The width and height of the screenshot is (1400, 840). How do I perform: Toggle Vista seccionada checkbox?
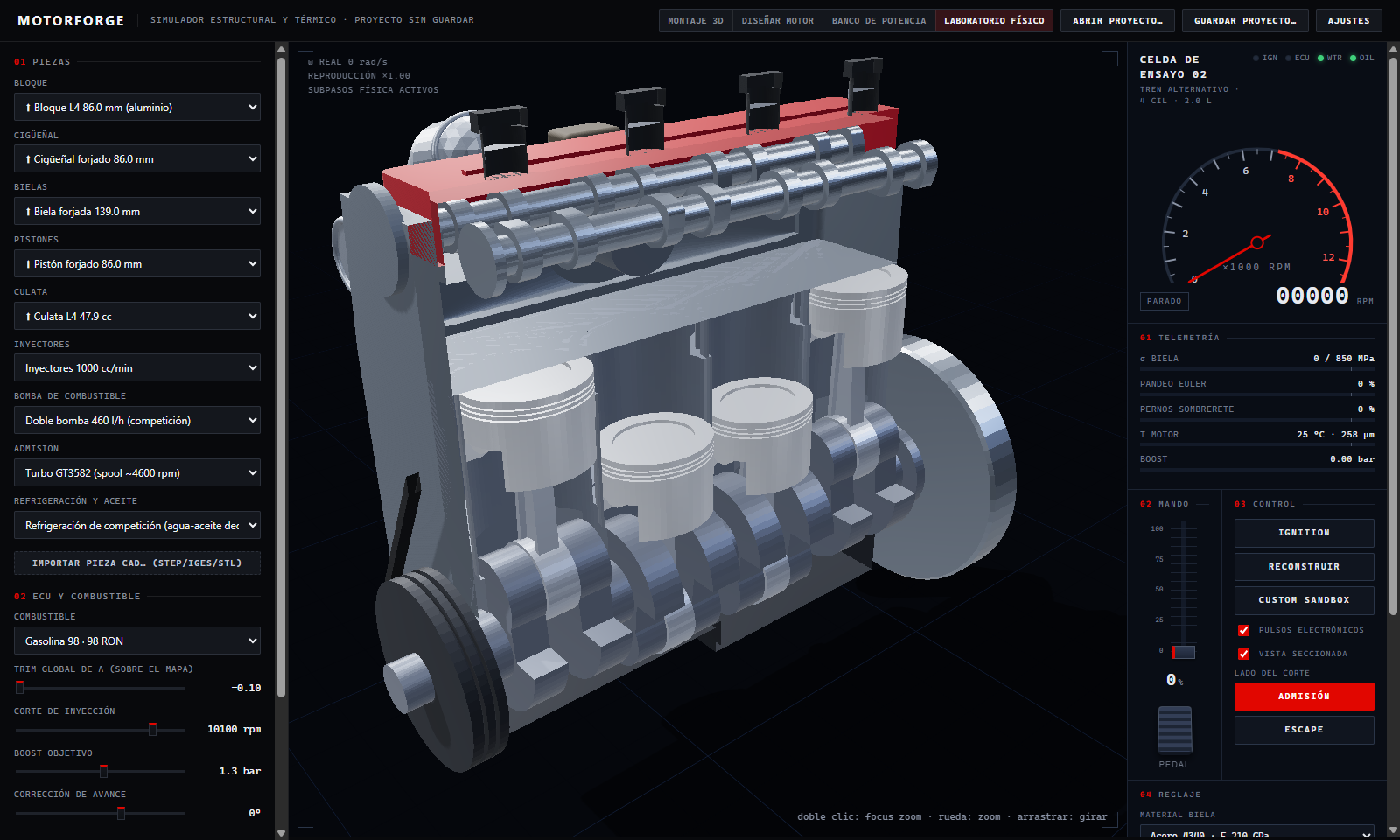(1243, 654)
